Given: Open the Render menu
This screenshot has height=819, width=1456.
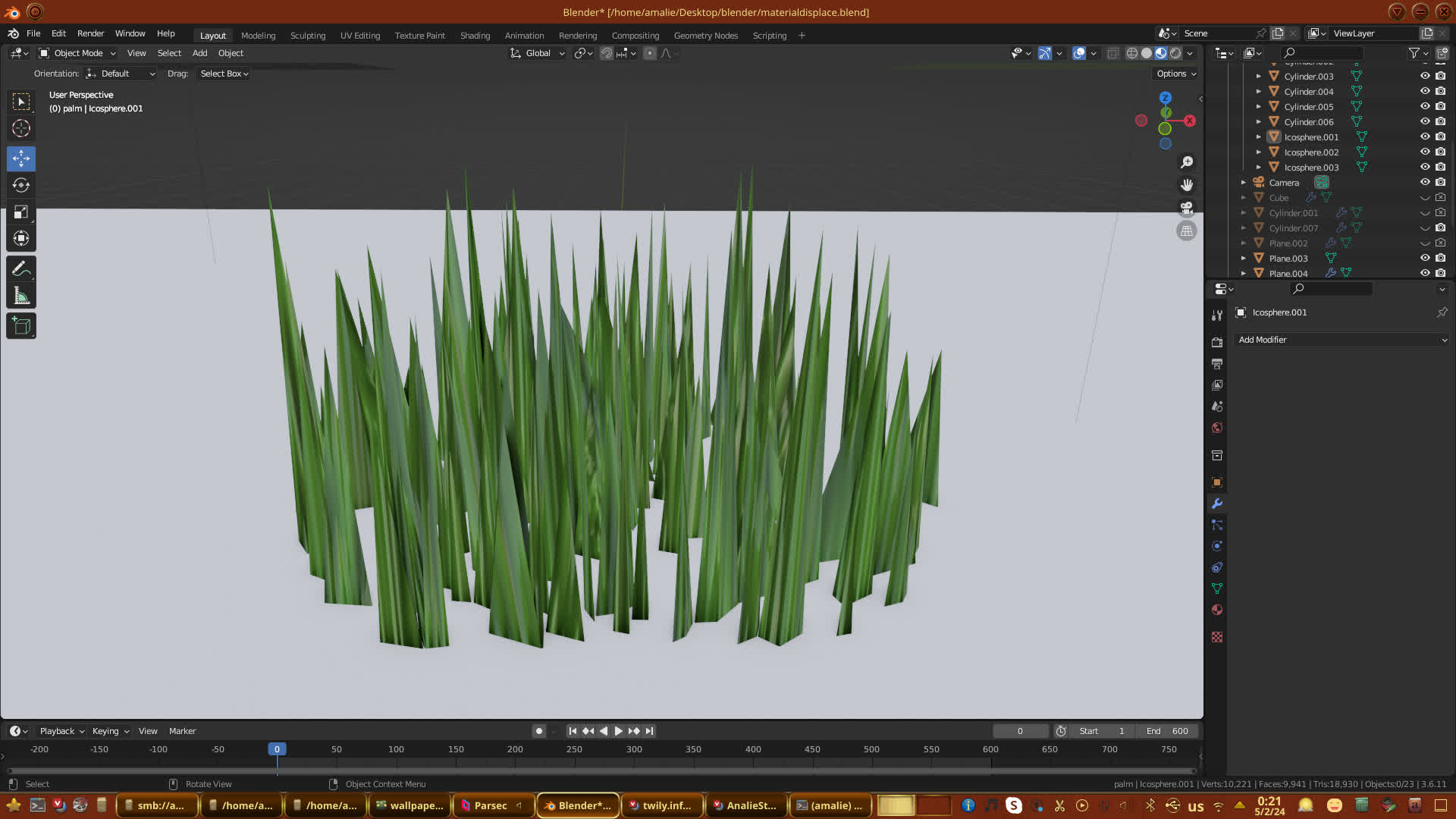Looking at the screenshot, I should click(90, 33).
